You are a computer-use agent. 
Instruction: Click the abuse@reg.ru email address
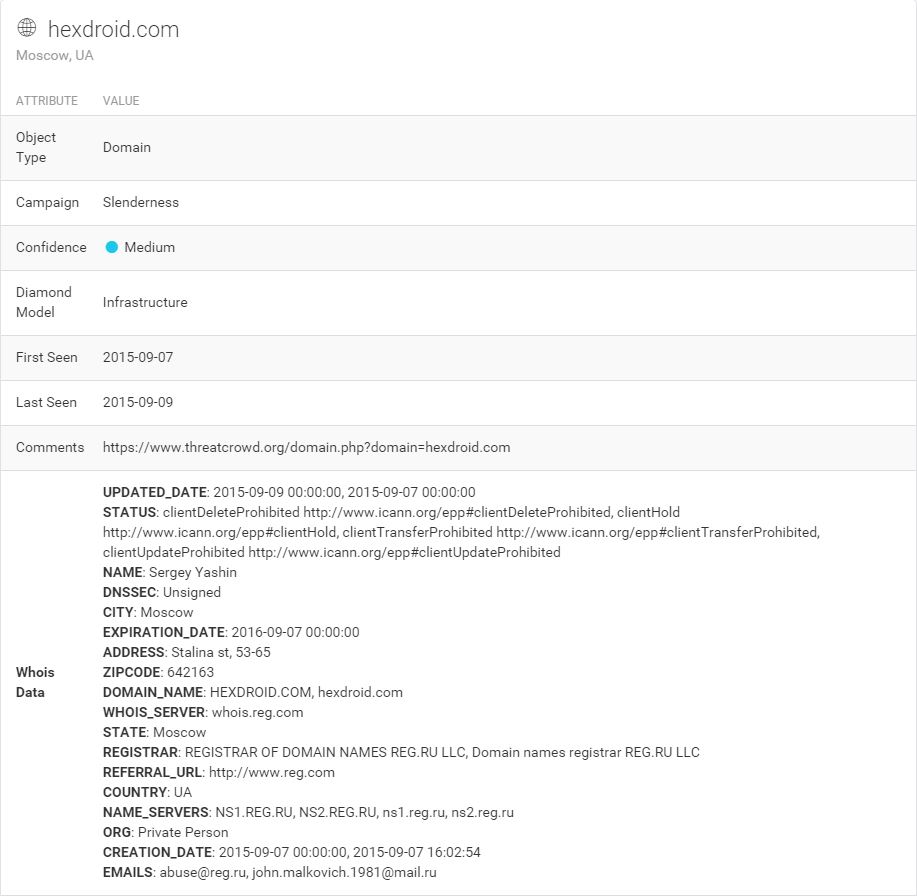point(203,872)
